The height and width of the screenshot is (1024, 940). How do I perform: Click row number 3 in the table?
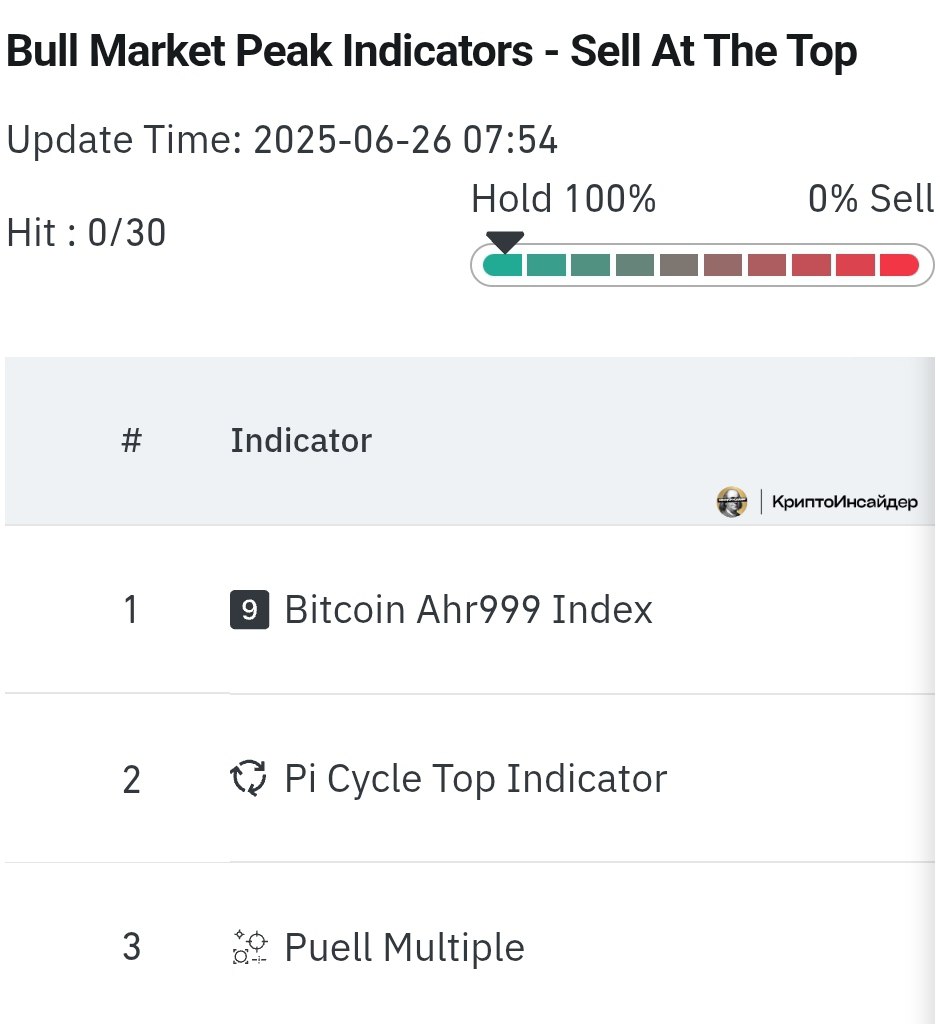click(x=131, y=947)
